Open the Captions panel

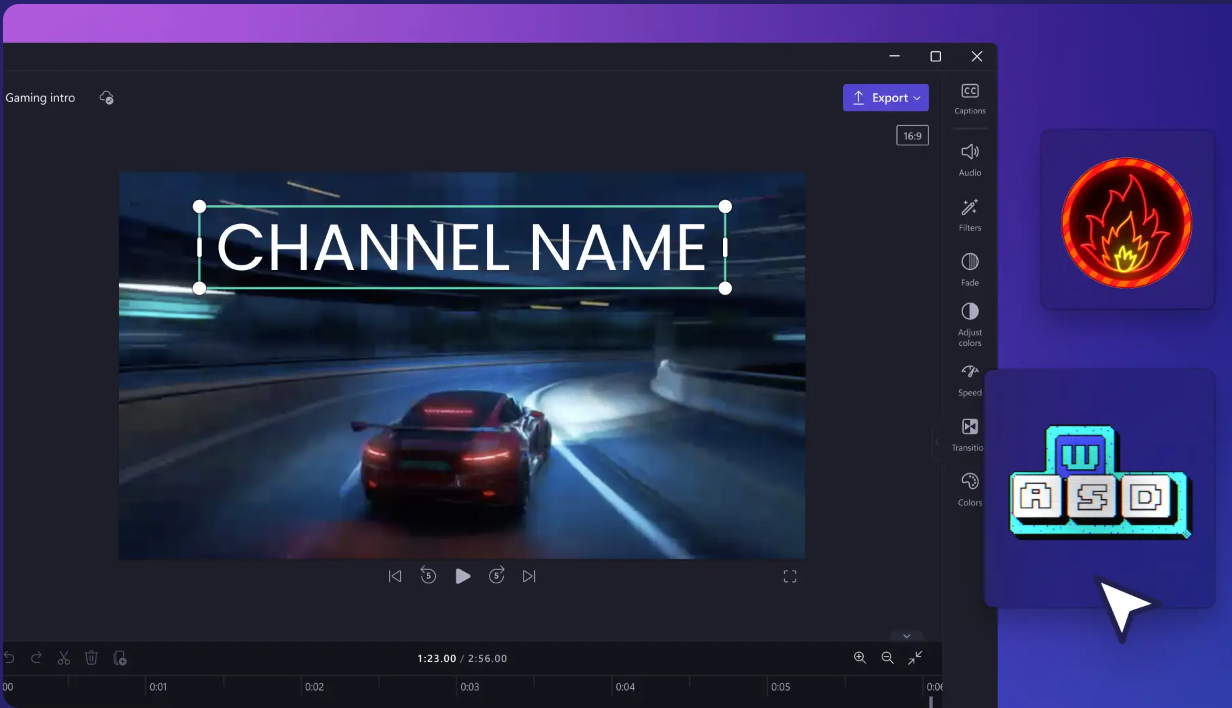(969, 98)
